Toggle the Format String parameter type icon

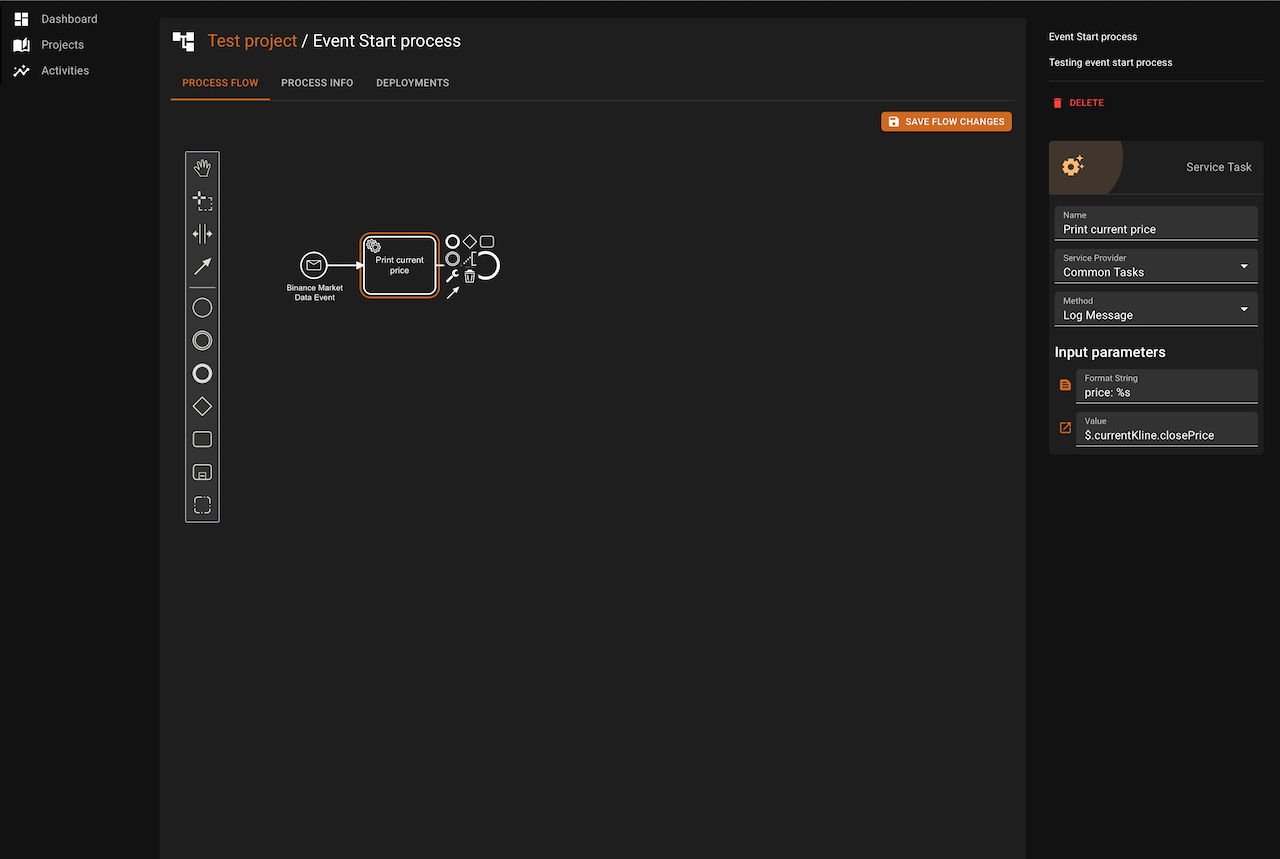click(1065, 385)
